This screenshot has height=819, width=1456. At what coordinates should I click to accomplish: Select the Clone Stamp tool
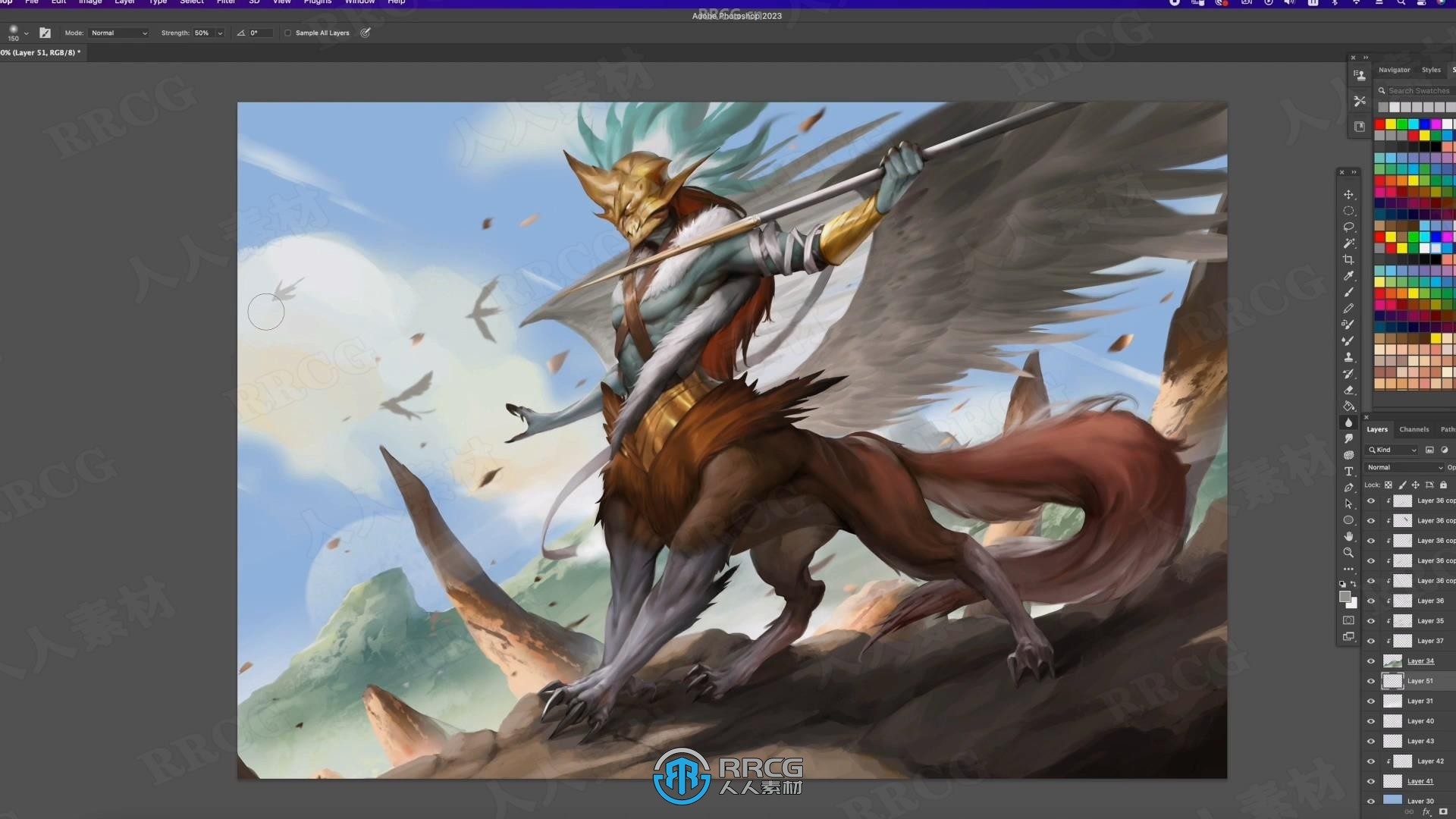point(1348,357)
